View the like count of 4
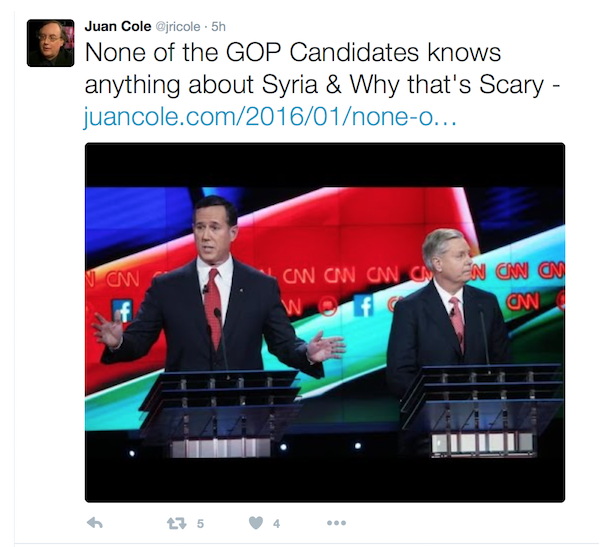The width and height of the screenshot is (600, 547). pos(276,523)
